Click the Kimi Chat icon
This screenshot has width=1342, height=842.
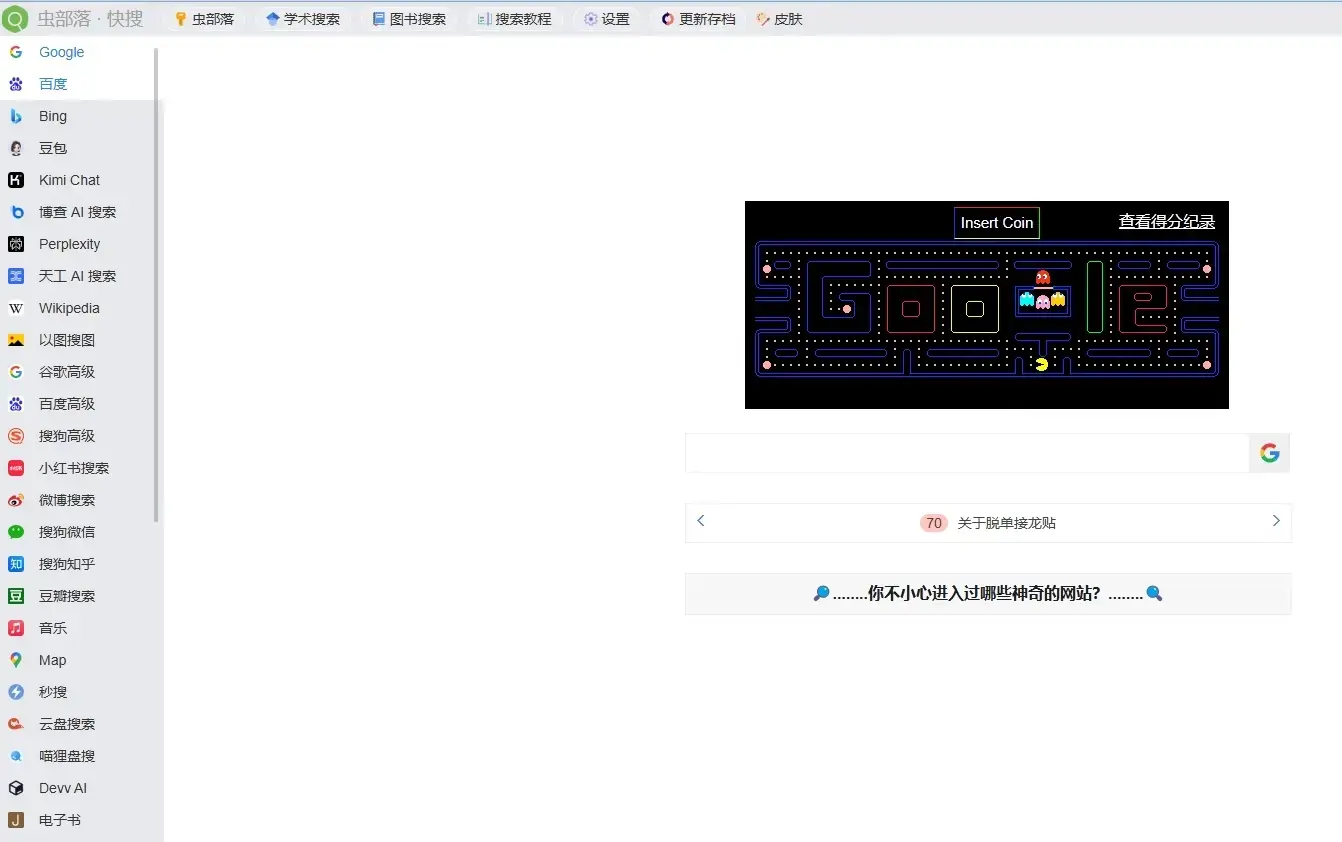[16, 180]
